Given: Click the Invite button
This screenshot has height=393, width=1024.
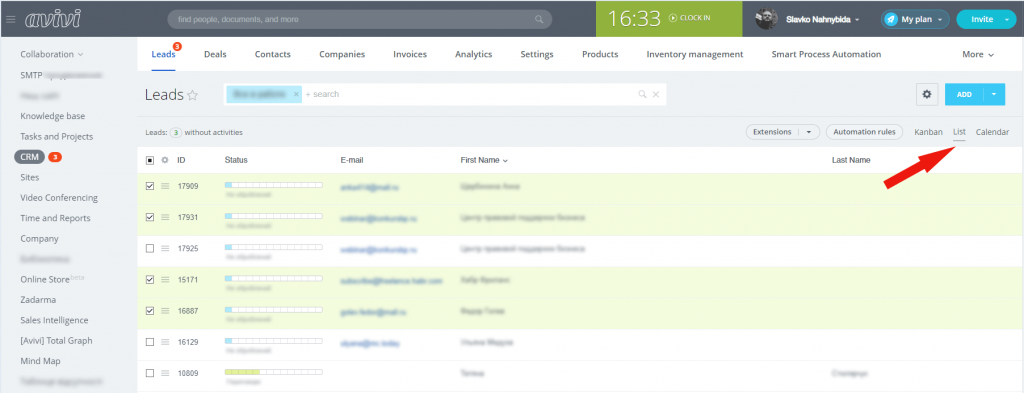Looking at the screenshot, I should [x=982, y=20].
